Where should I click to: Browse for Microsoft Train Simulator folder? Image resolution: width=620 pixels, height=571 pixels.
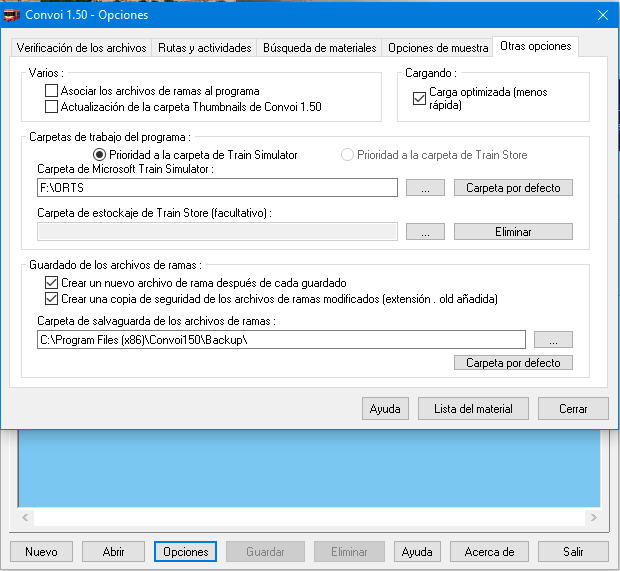tap(425, 188)
